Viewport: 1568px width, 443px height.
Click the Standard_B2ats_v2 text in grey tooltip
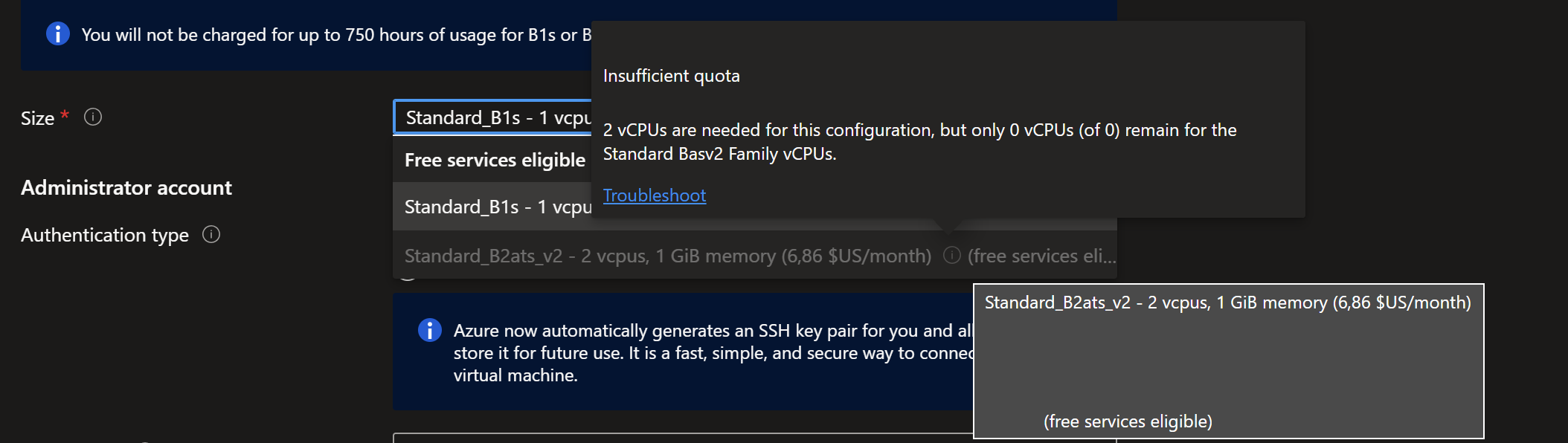1228,303
